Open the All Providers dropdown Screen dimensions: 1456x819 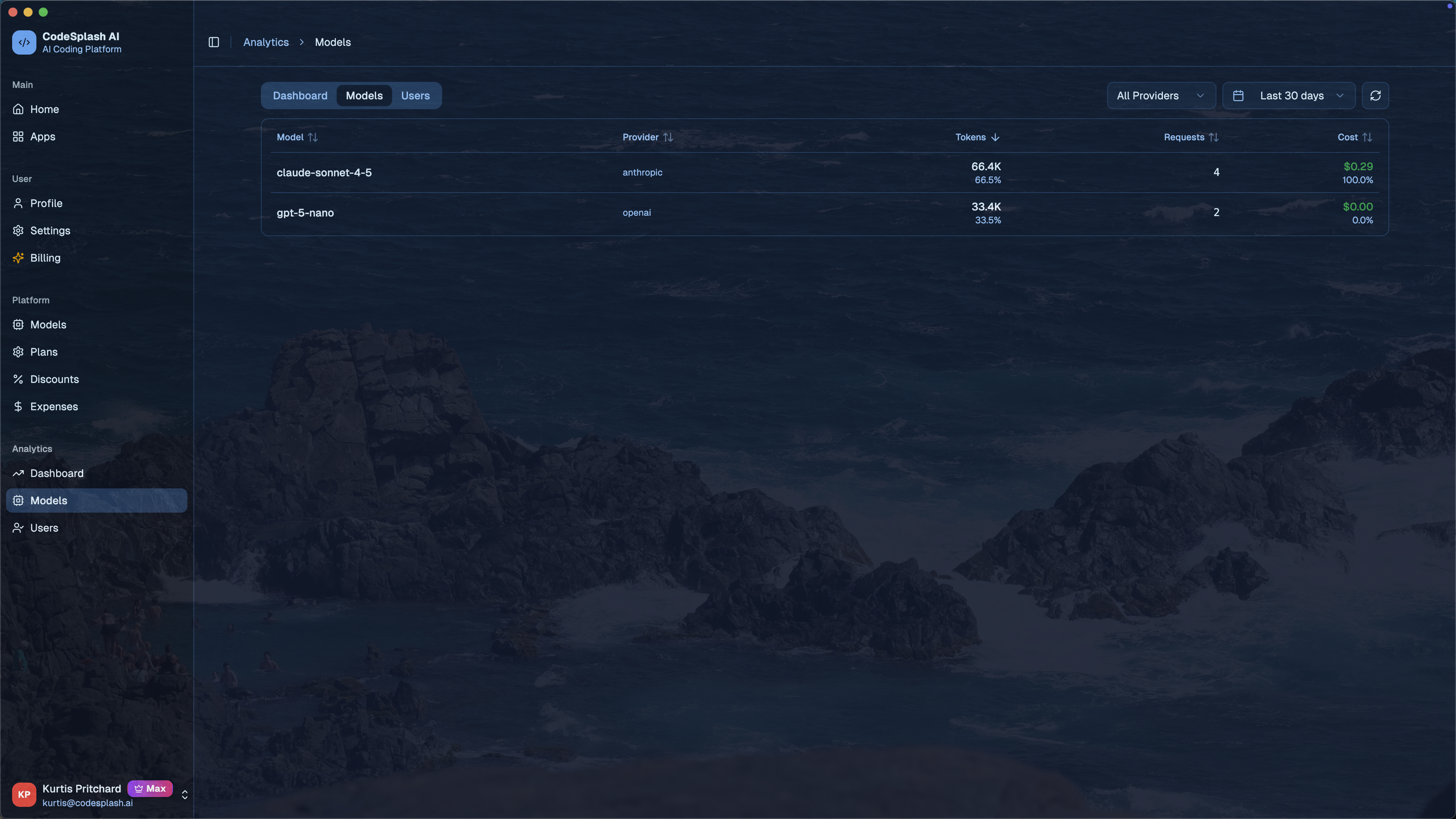pos(1160,96)
